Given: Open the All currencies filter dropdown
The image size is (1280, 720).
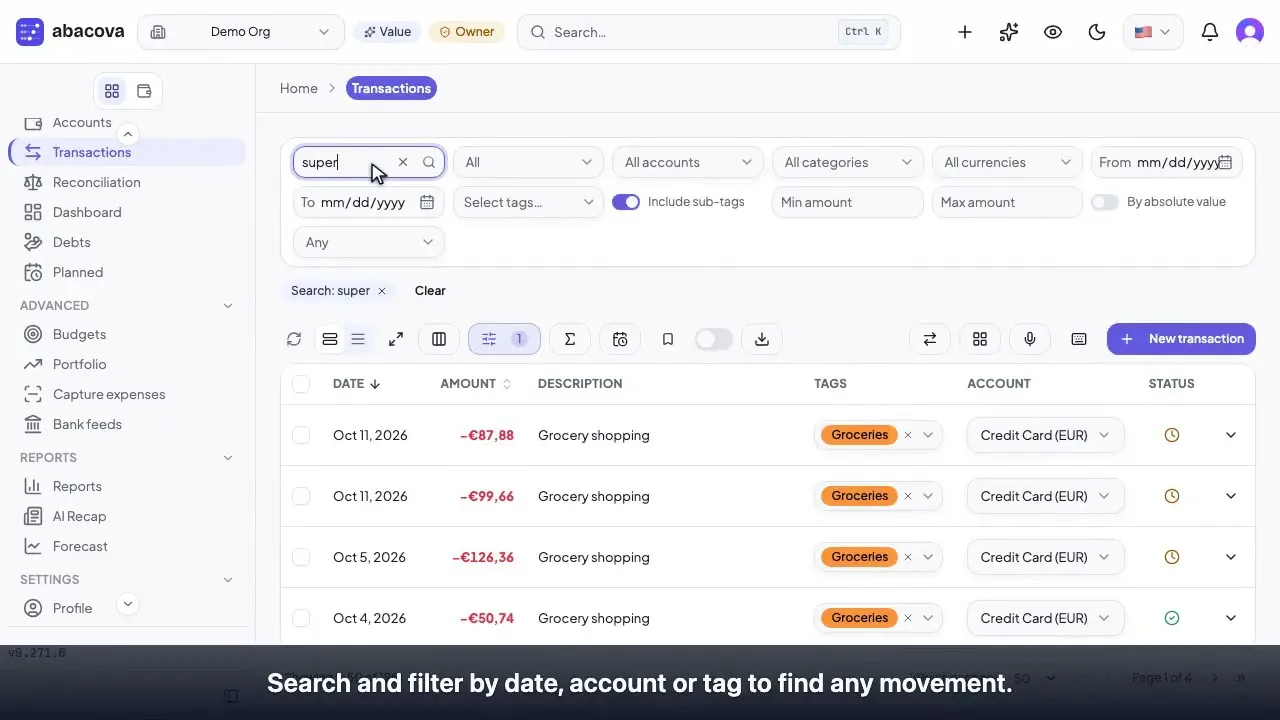Looking at the screenshot, I should pos(1007,162).
